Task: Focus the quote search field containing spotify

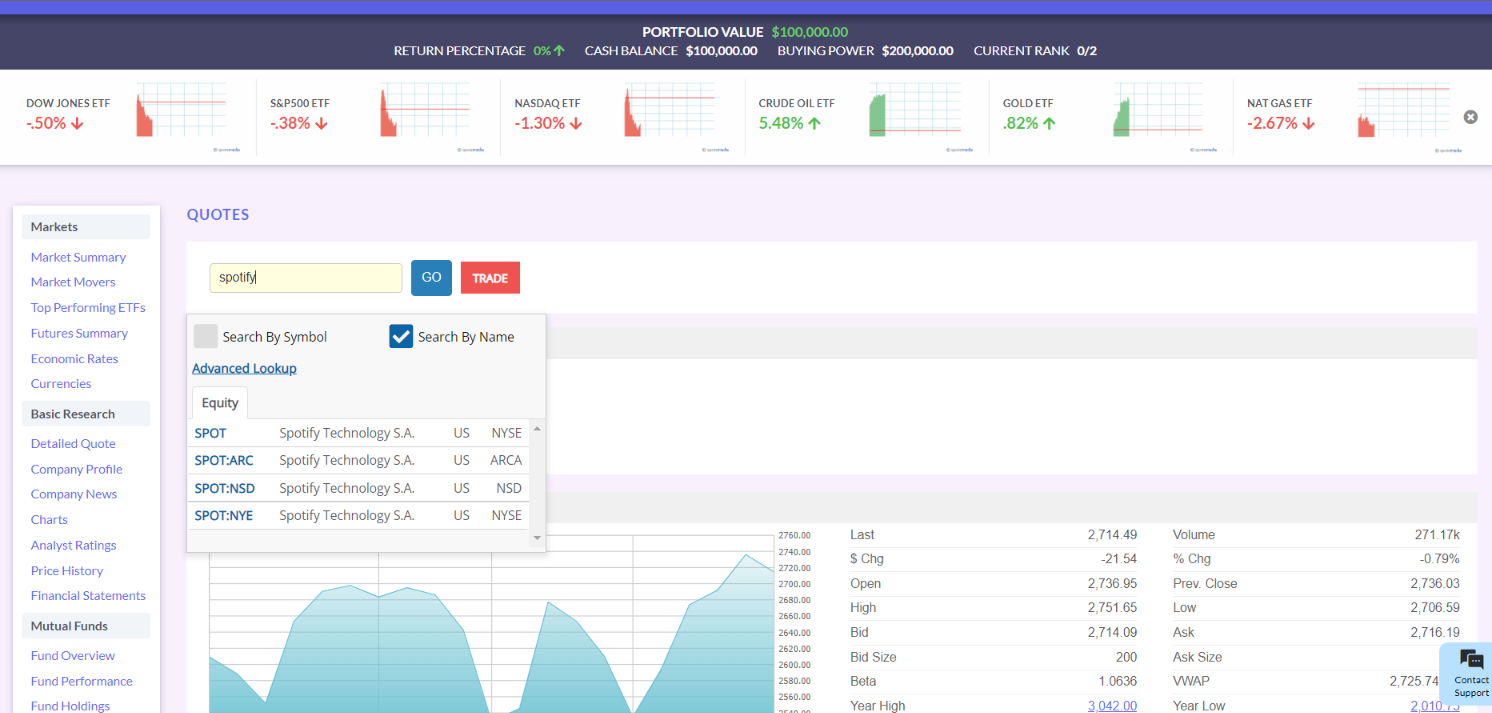Action: (306, 278)
